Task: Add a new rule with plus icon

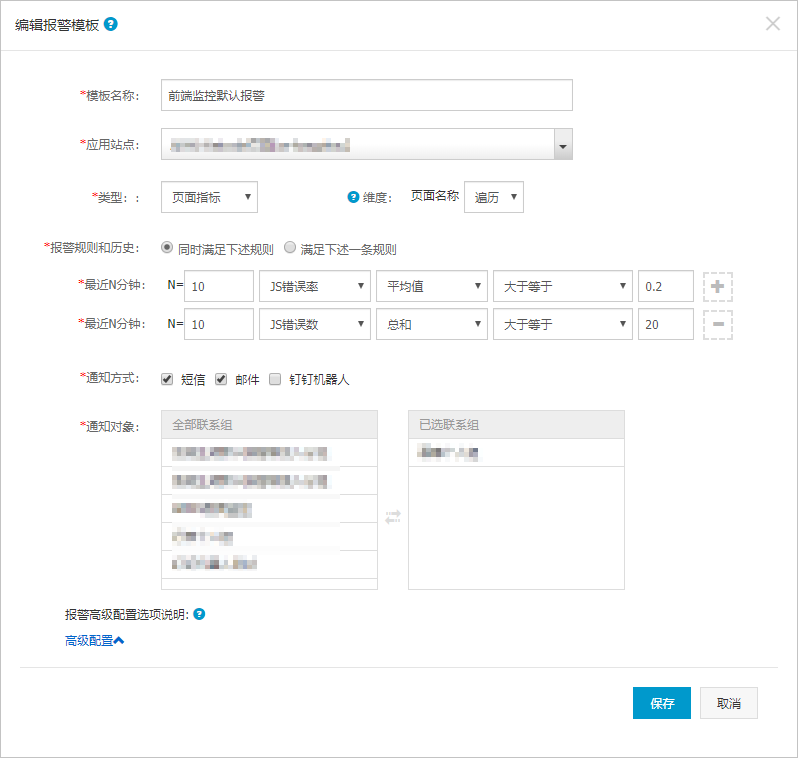Action: (x=718, y=287)
